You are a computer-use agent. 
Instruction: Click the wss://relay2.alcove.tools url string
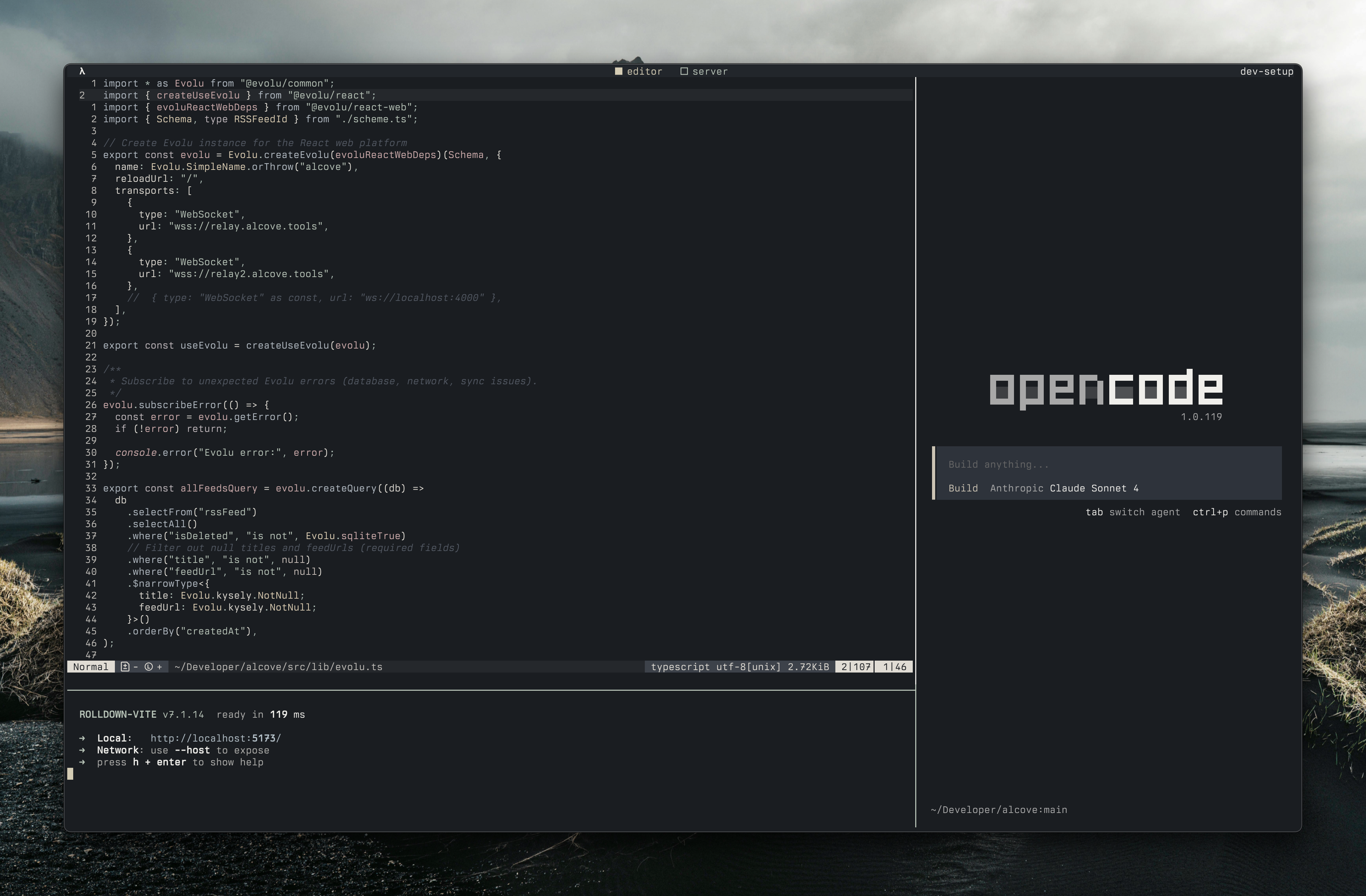pos(249,274)
